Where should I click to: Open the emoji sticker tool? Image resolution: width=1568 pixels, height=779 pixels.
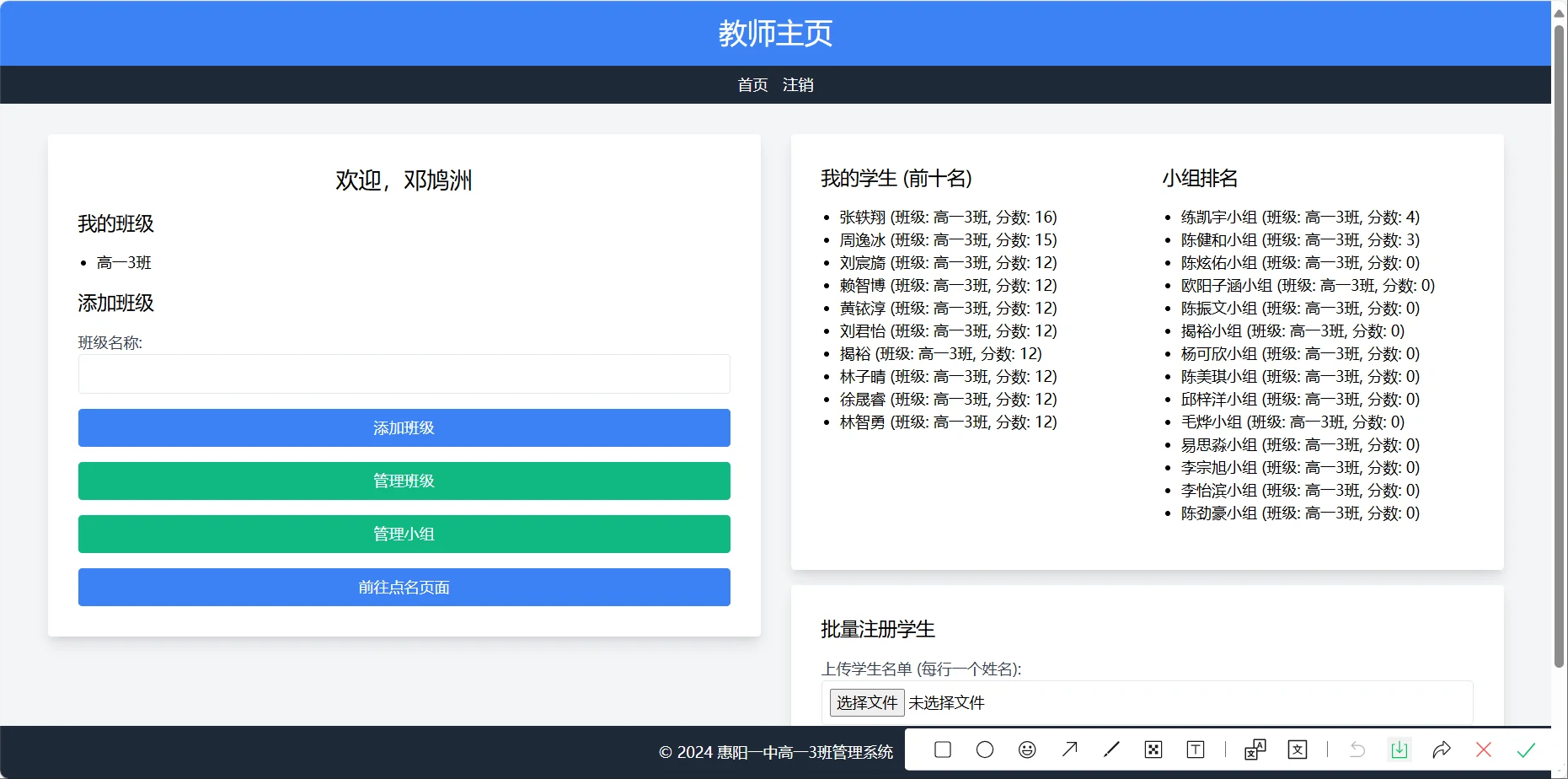coord(1027,749)
